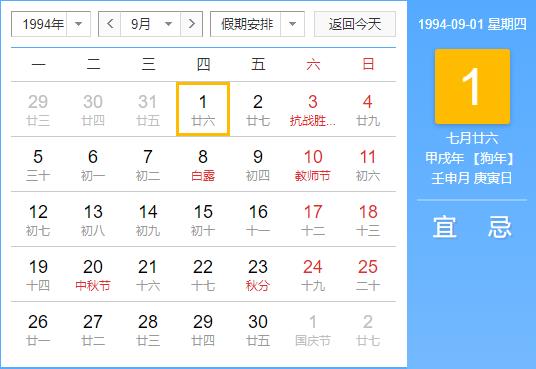Select September 3 抗战胜利 day
The height and width of the screenshot is (369, 536).
[313, 109]
